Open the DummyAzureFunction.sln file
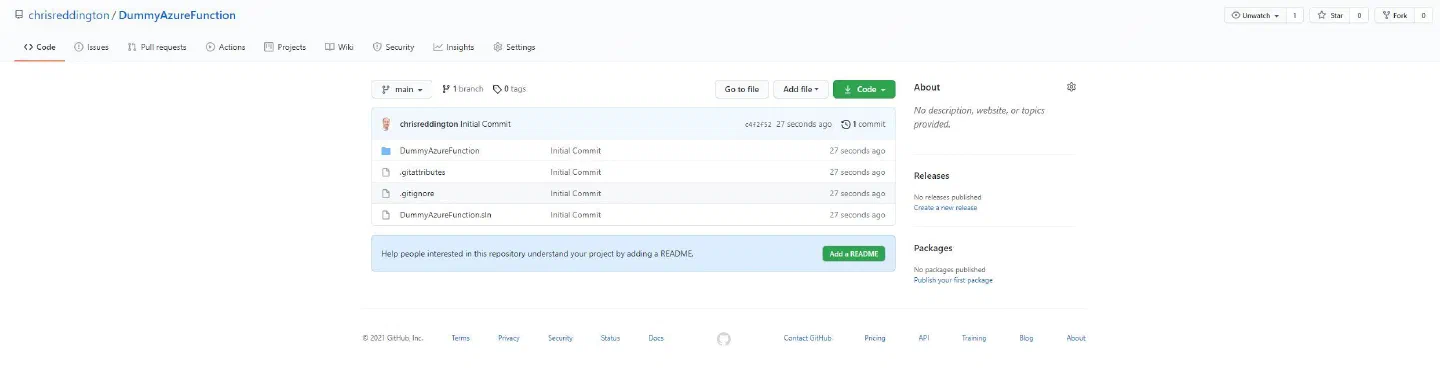This screenshot has width=1440, height=382. 445,215
